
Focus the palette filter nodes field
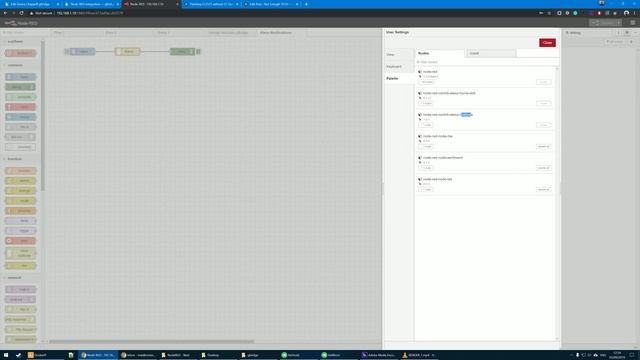pyautogui.click(x=22, y=33)
